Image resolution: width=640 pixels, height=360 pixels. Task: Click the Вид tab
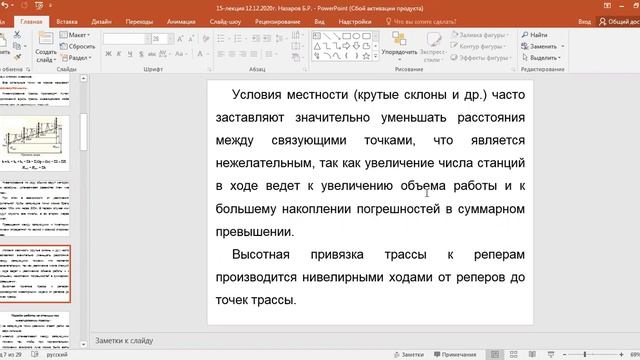320,22
